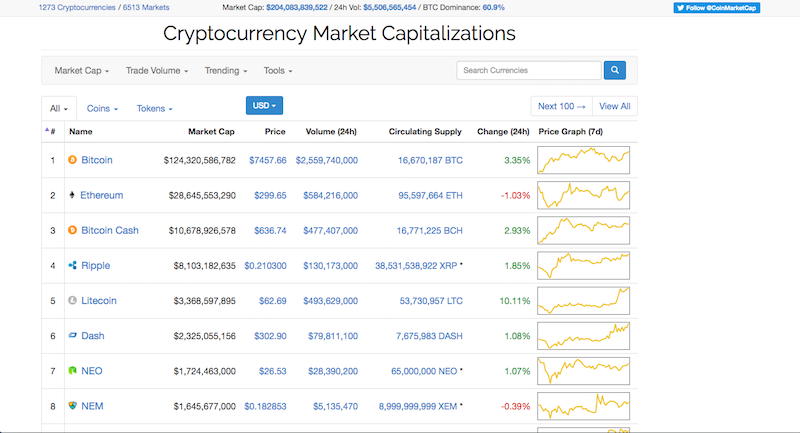Open the Dash currency link
Screen dimensions: 800x433
[93, 336]
